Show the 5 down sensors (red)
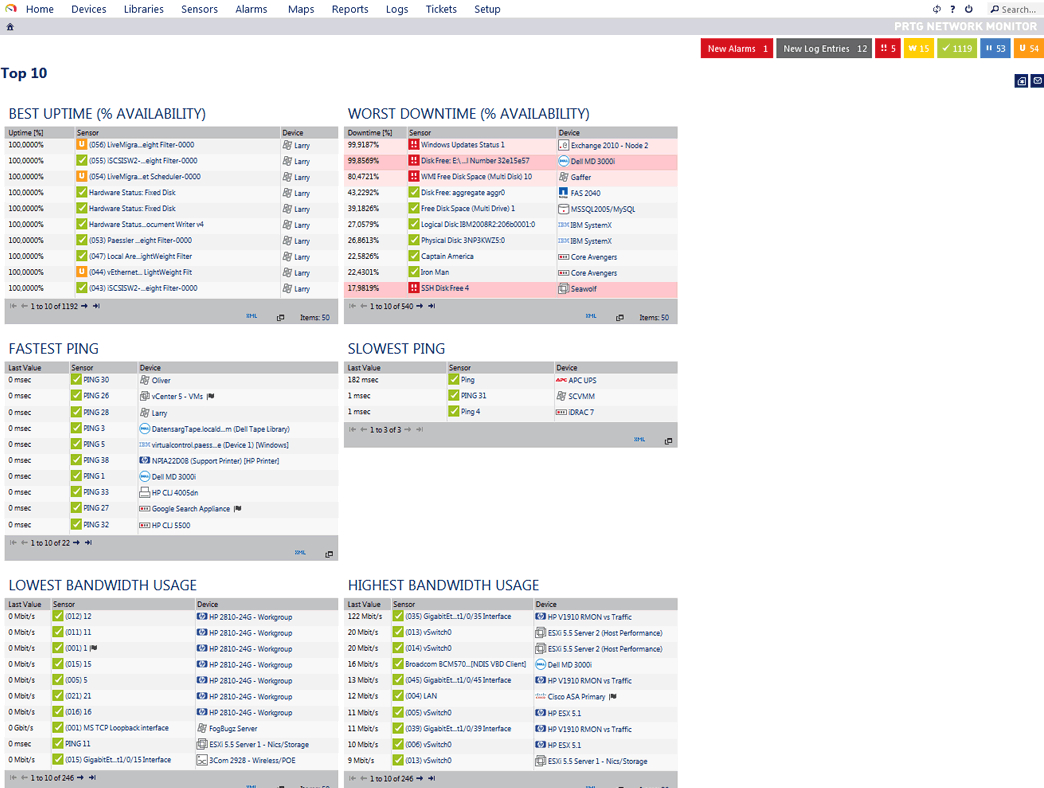 (x=888, y=49)
